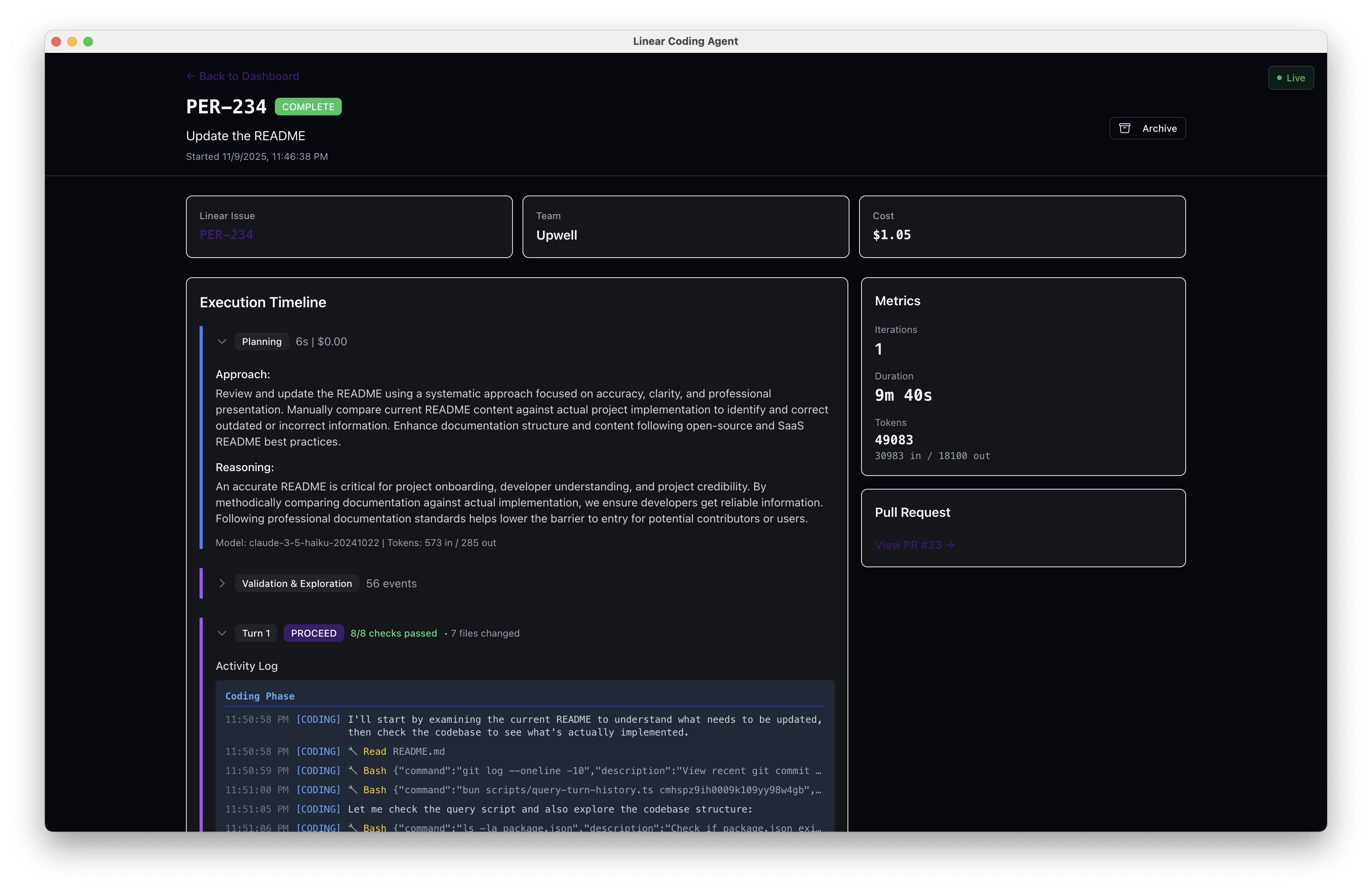Click the blue Planning progress bar stripe
1372x891 pixels.
201,438
